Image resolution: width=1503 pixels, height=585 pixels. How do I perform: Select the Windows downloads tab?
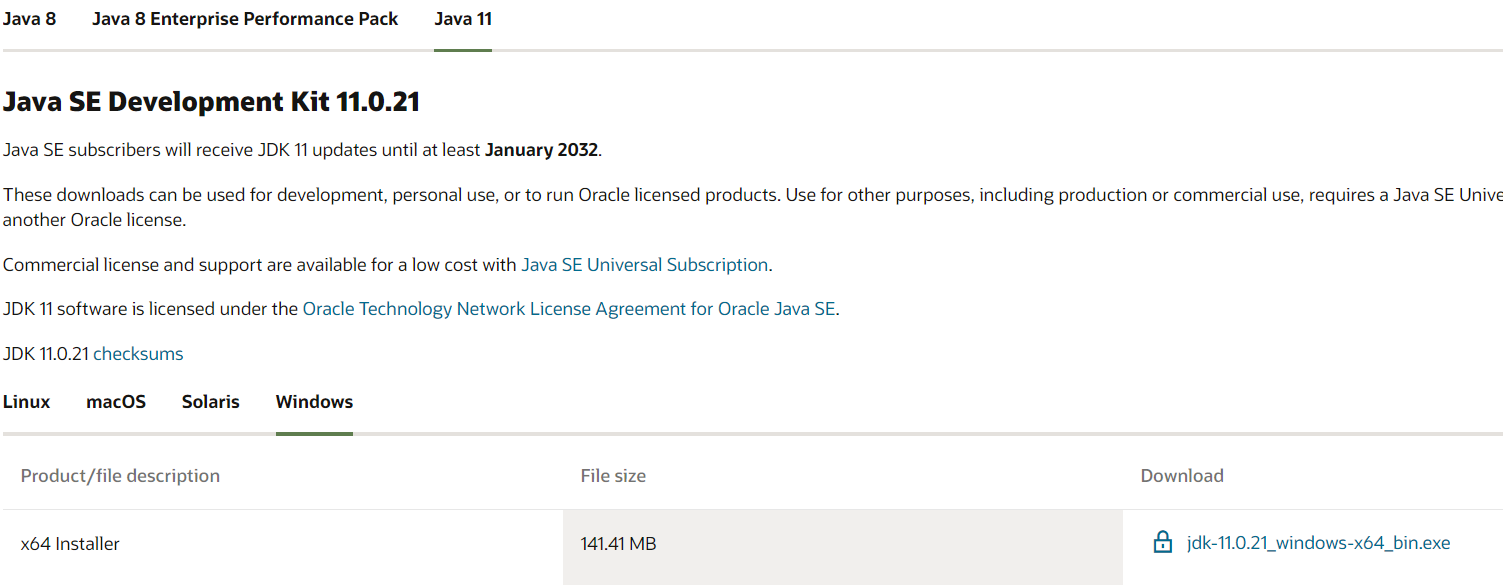pos(314,402)
